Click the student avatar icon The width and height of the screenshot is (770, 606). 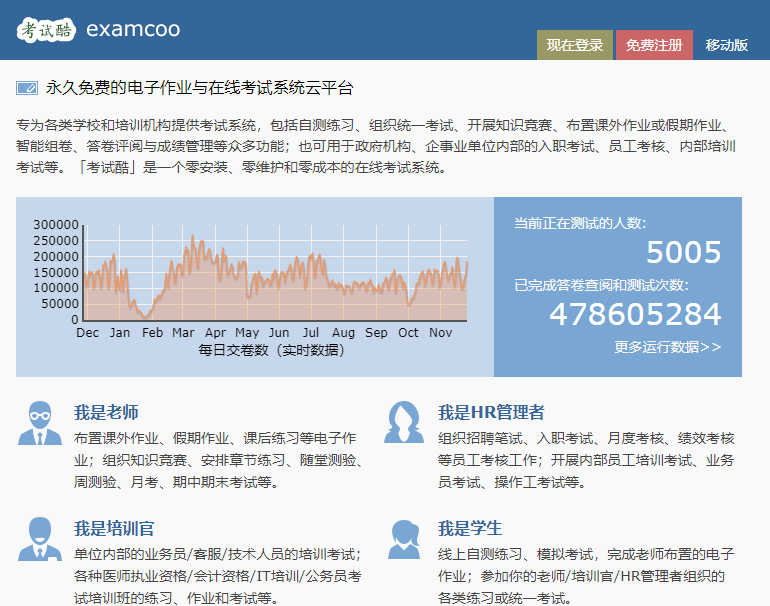(404, 540)
